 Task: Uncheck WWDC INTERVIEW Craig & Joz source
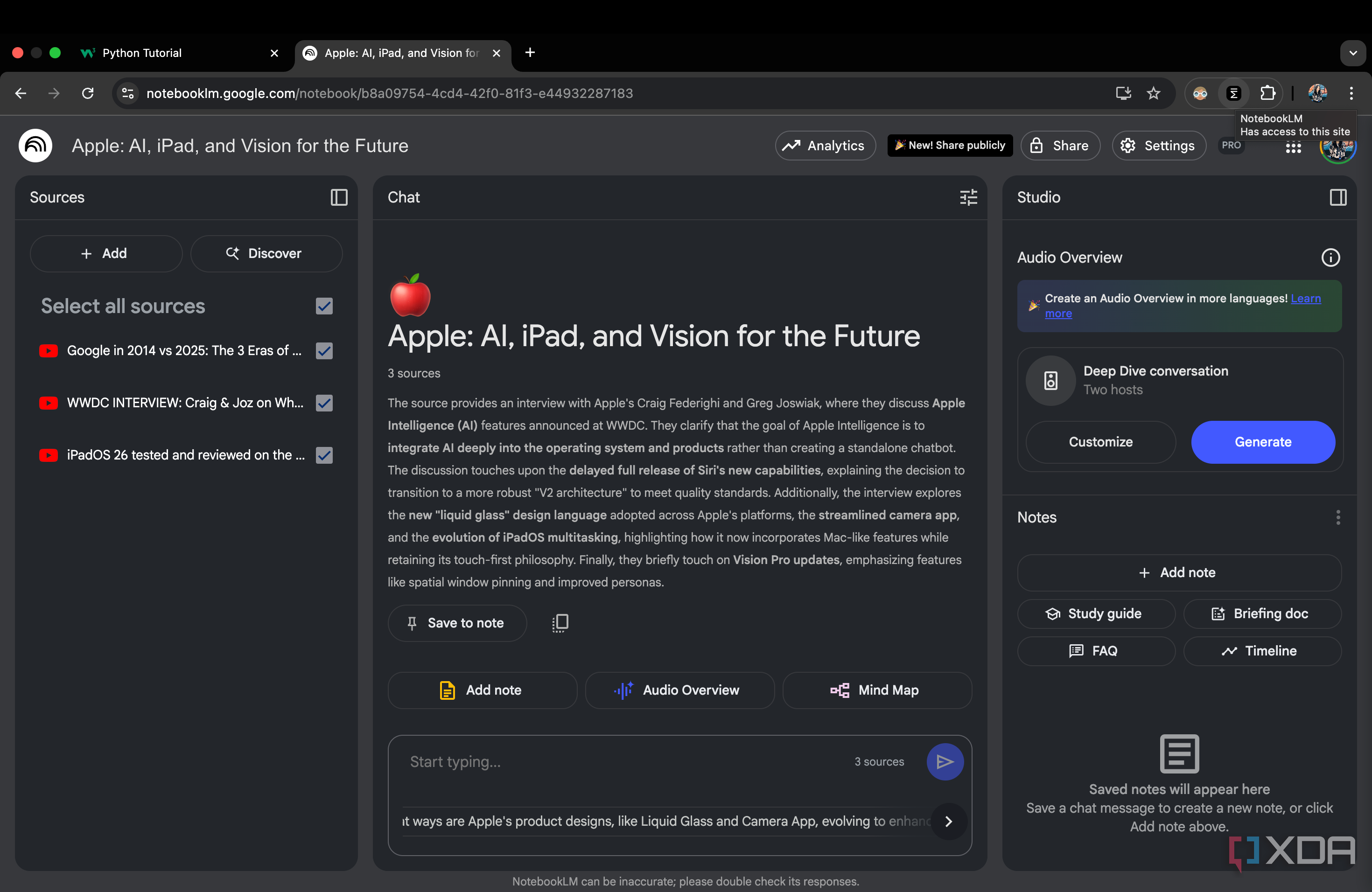click(324, 403)
